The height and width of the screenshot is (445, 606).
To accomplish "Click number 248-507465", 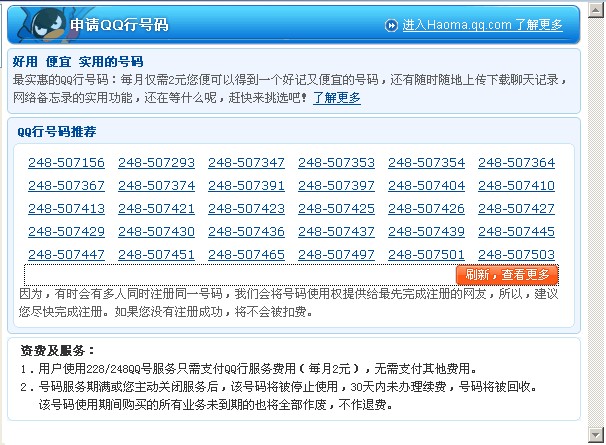I will click(247, 254).
